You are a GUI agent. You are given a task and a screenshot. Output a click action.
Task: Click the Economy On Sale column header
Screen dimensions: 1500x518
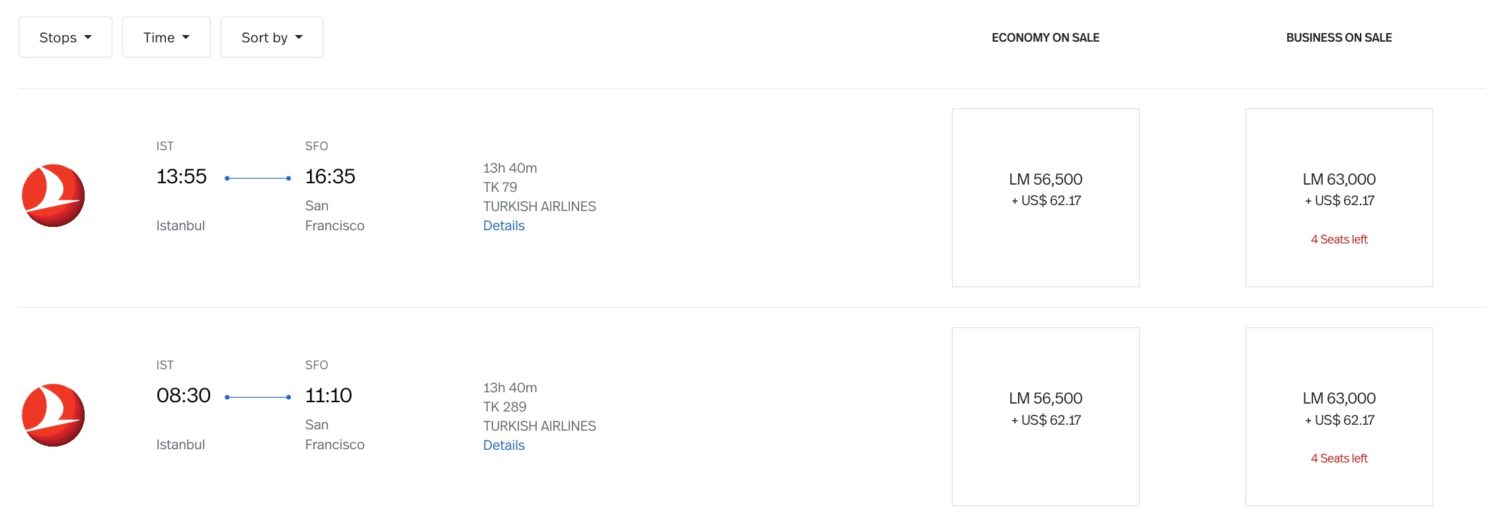pyautogui.click(x=1045, y=38)
